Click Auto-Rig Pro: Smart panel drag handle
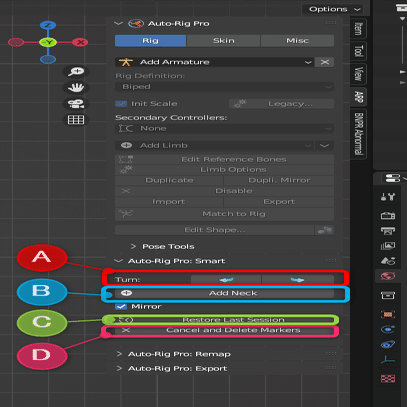This screenshot has width=407, height=407. (331, 261)
